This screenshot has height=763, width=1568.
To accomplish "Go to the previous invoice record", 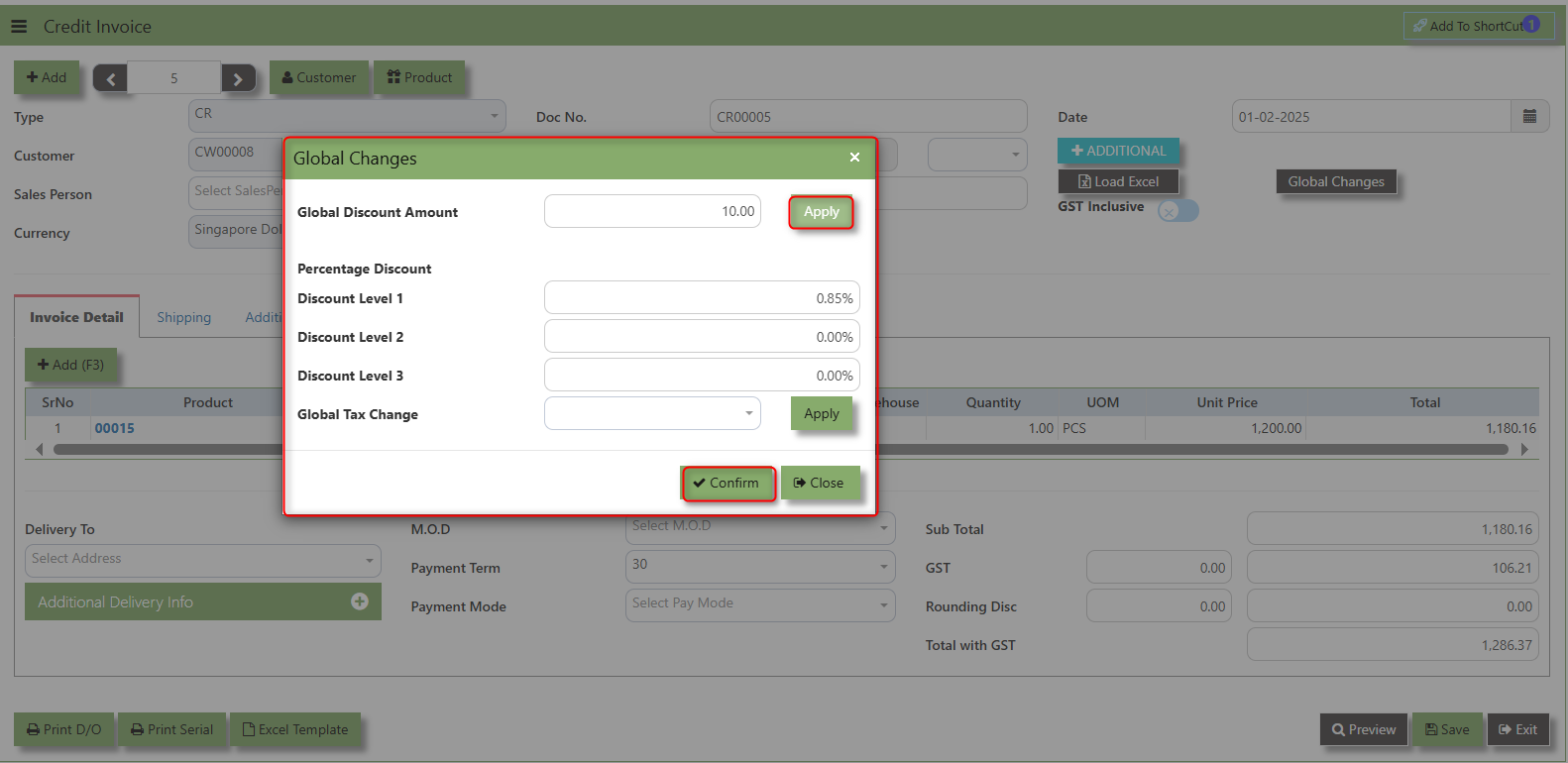I will [x=110, y=78].
